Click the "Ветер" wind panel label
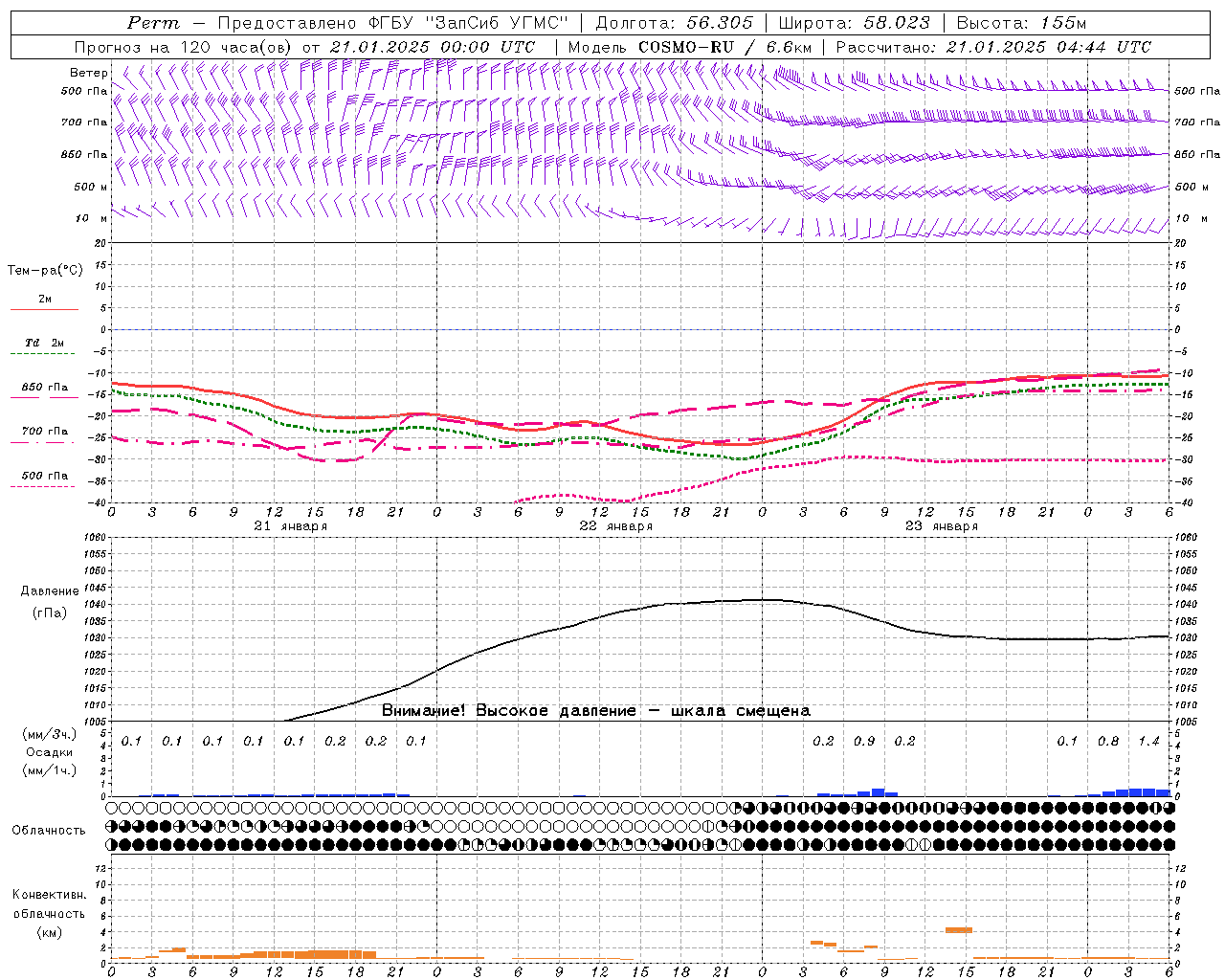The image size is (1225, 980). [x=88, y=73]
